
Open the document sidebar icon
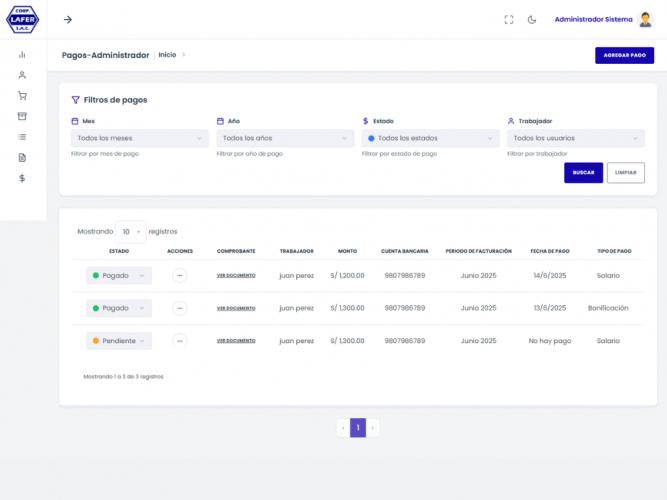[x=22, y=158]
